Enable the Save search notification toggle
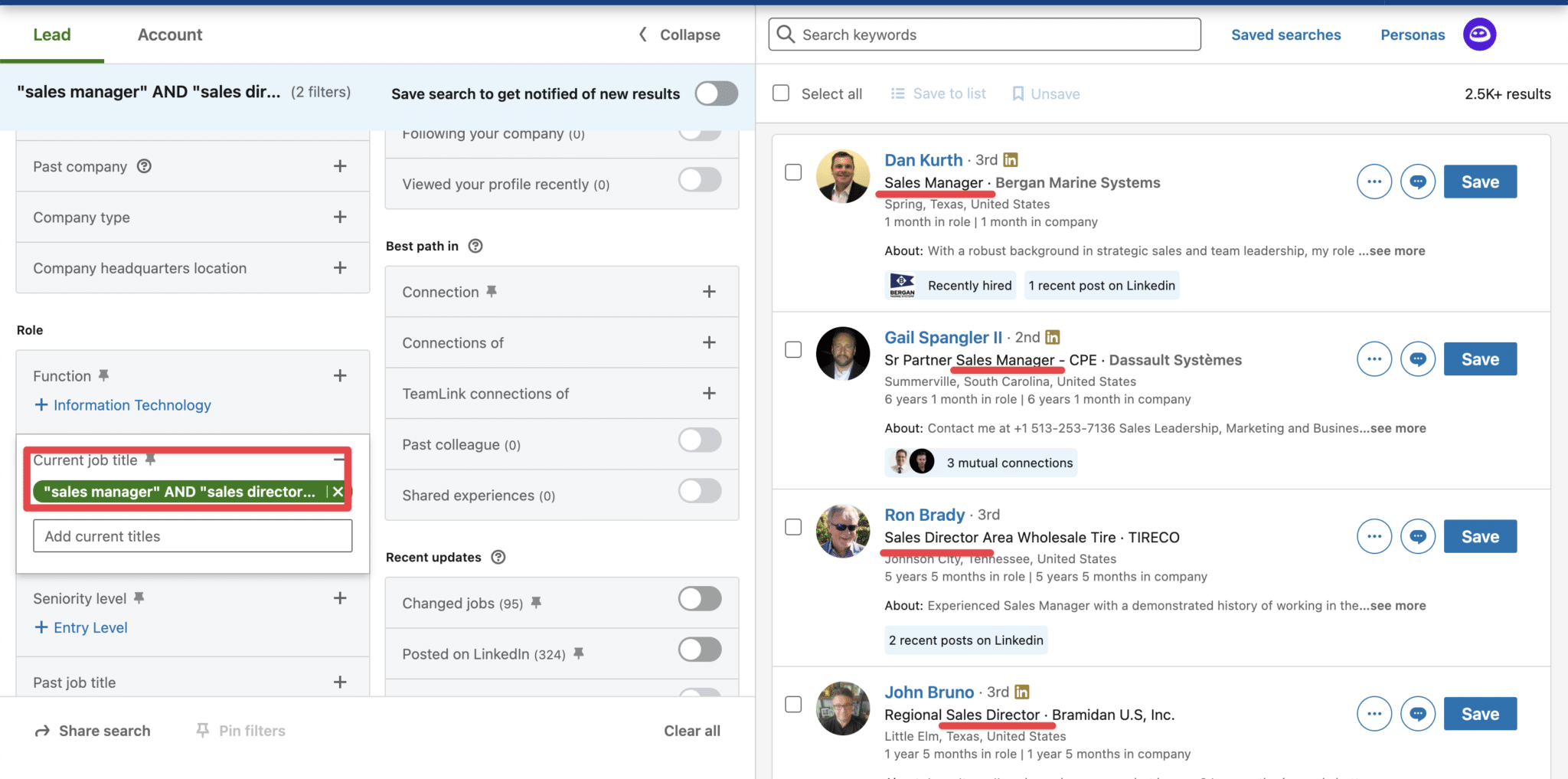 tap(715, 93)
